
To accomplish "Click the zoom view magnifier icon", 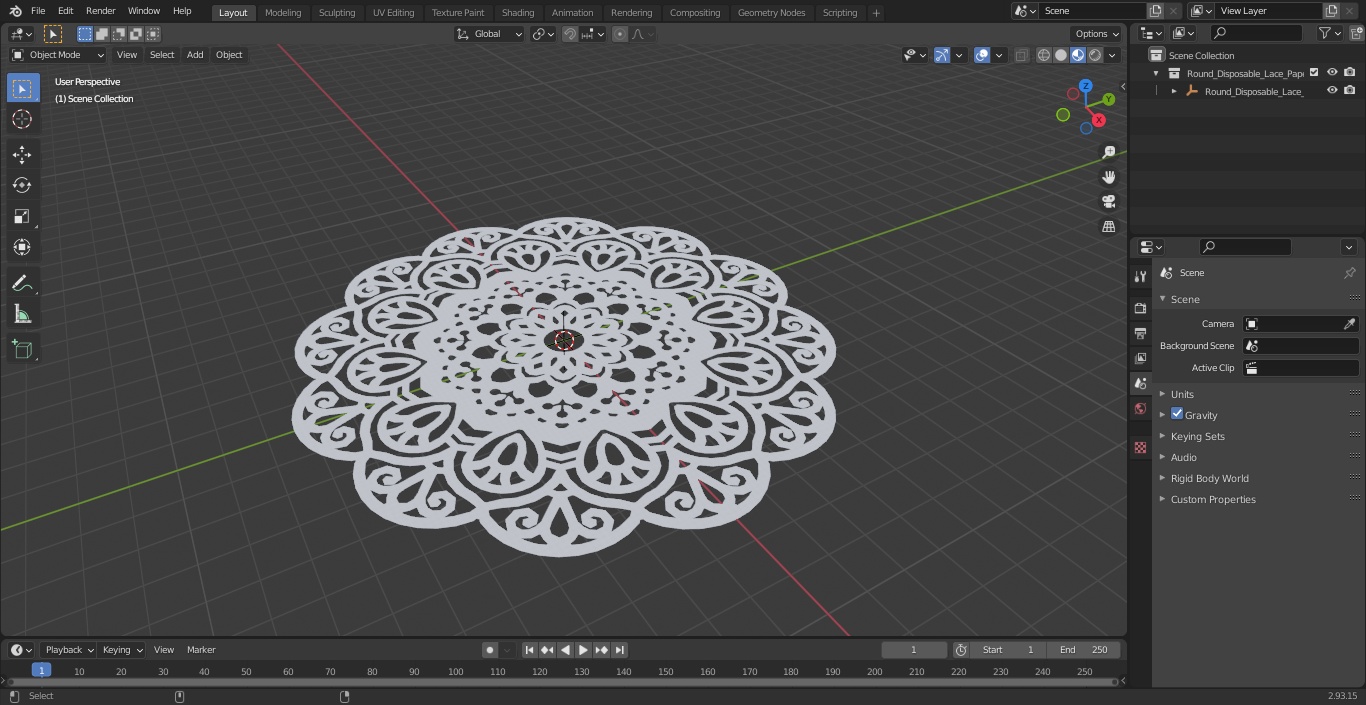I will point(1109,152).
